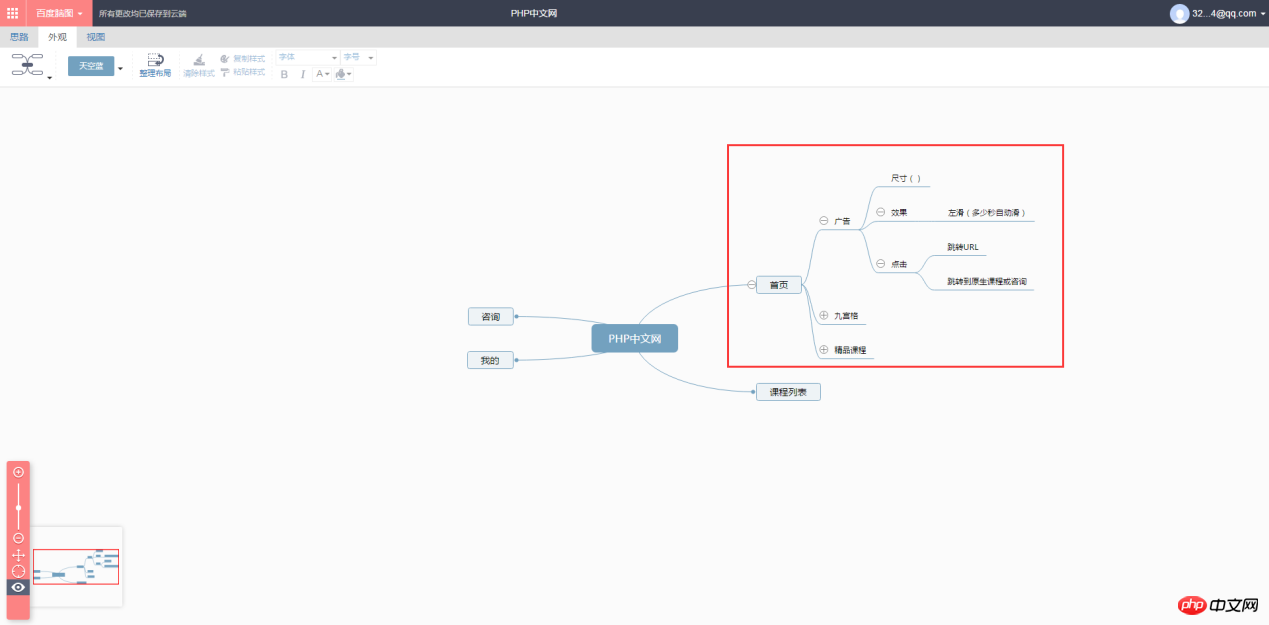Select the 外观 tab
This screenshot has width=1269, height=625.
pyautogui.click(x=57, y=37)
